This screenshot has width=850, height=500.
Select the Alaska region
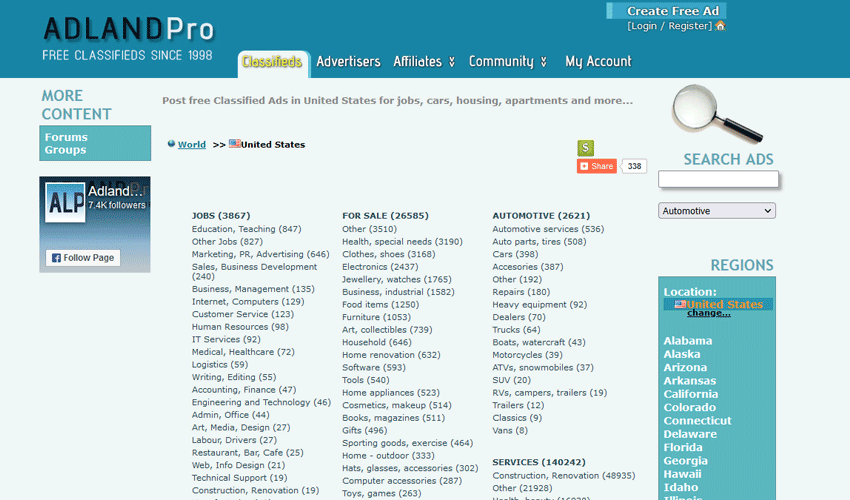pos(682,354)
